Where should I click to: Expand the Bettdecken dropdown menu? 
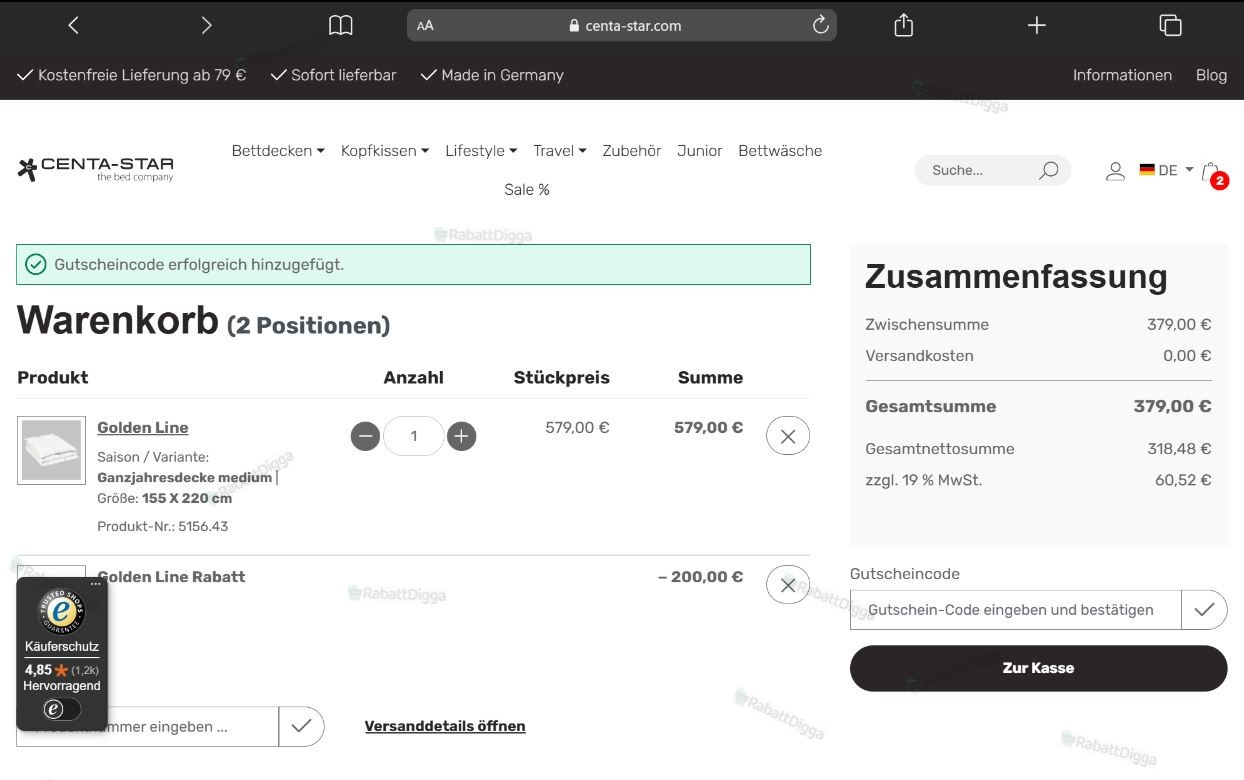point(278,151)
